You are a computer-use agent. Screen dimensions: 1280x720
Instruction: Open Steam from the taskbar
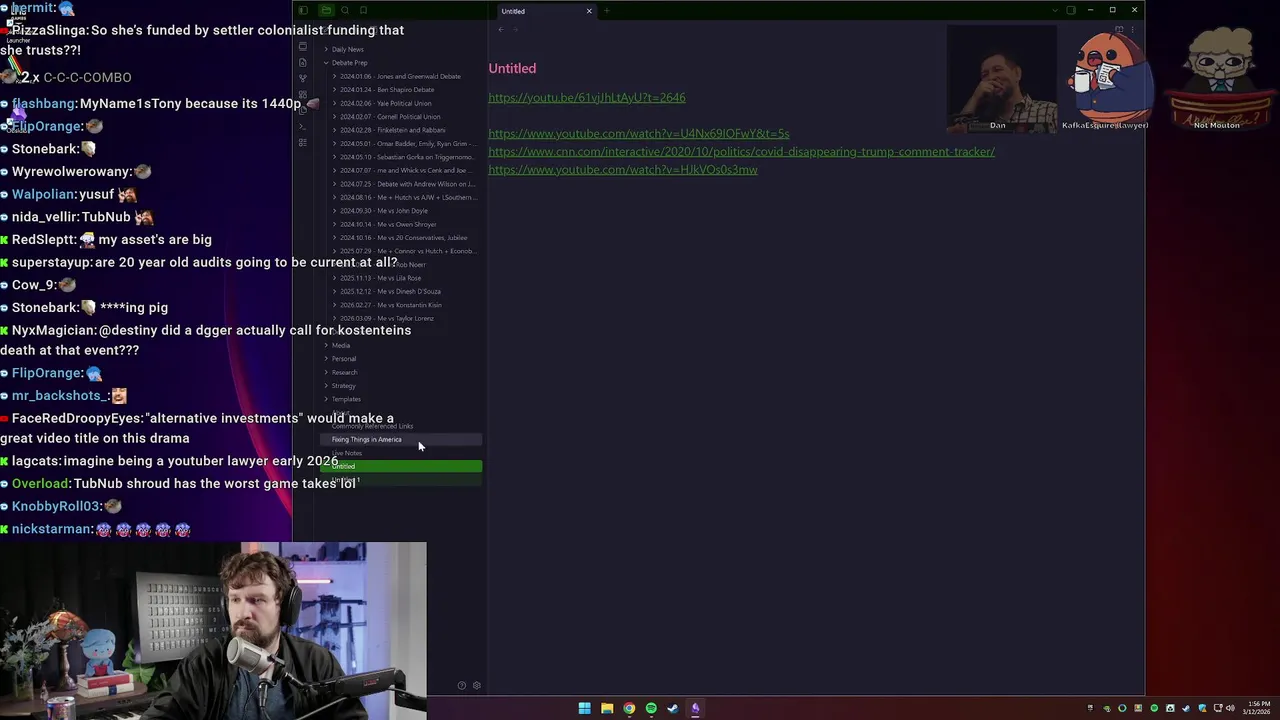pos(673,709)
